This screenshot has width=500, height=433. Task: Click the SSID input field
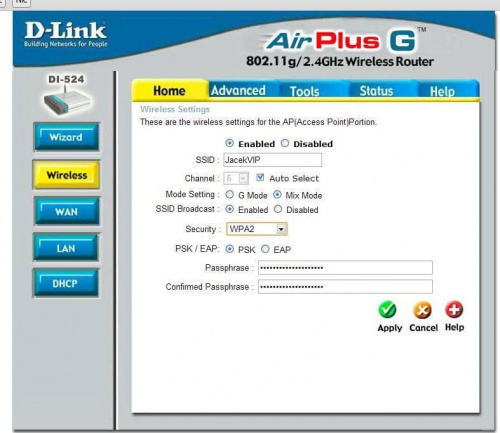[273, 160]
